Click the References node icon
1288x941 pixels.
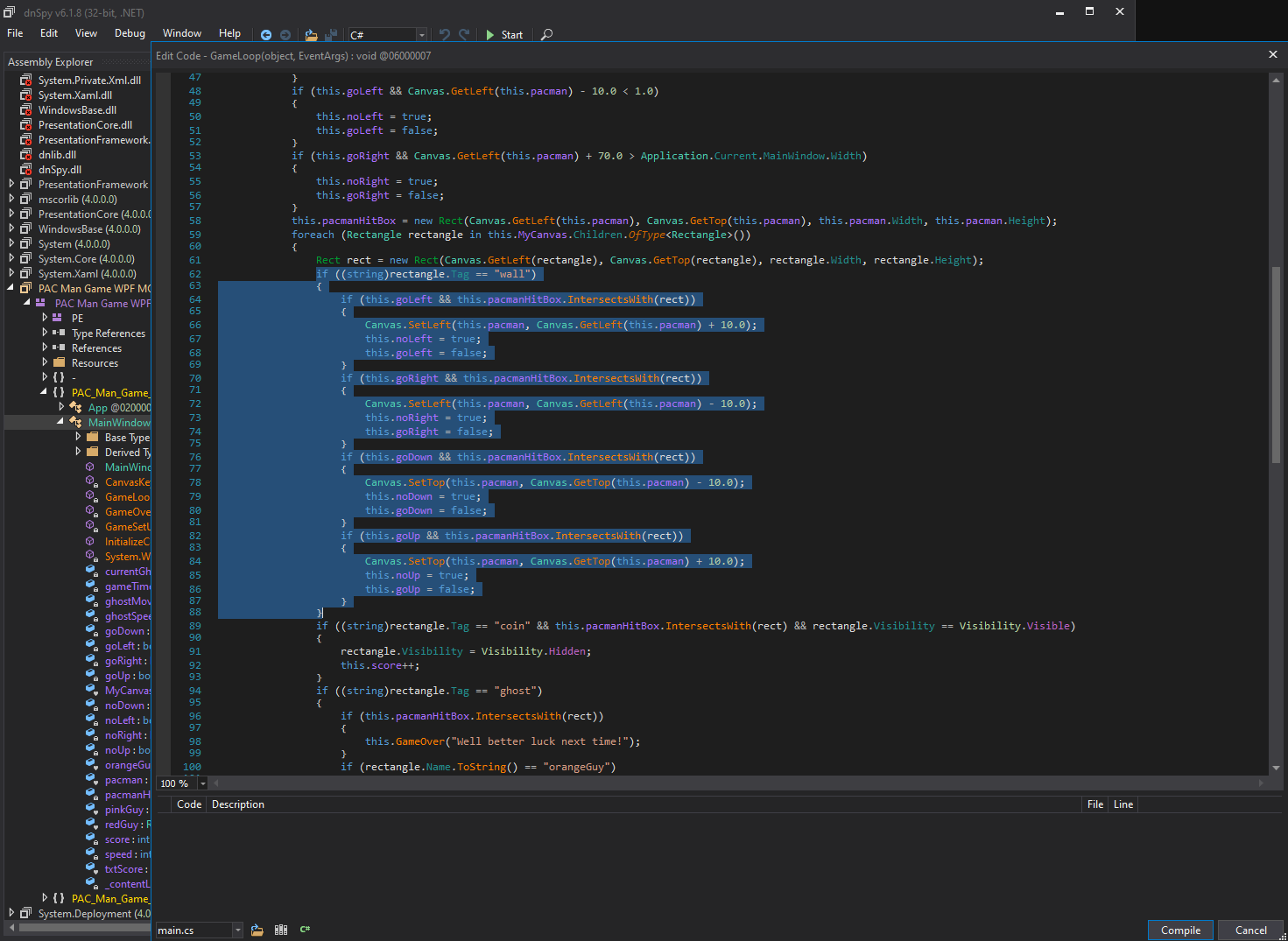click(59, 348)
